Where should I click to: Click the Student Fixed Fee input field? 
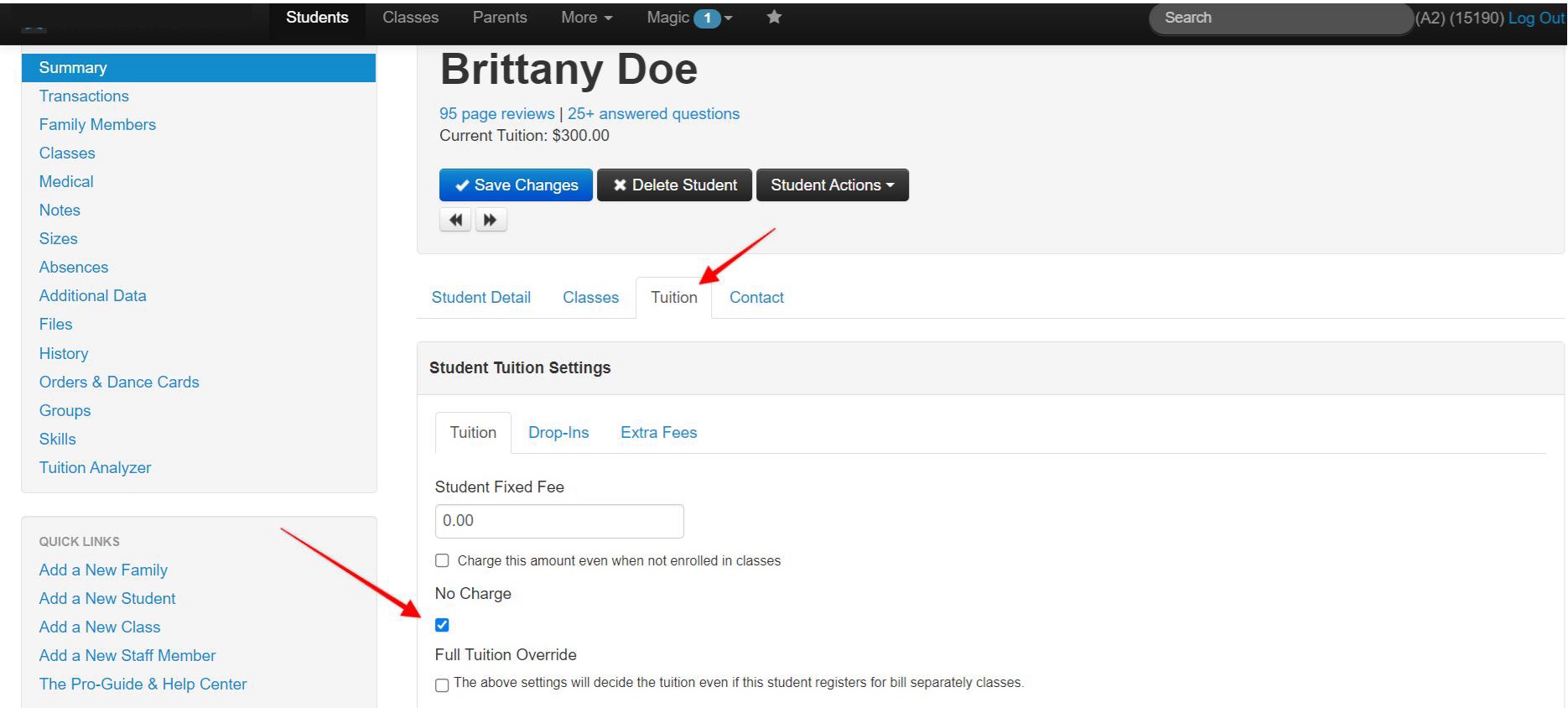click(x=559, y=521)
